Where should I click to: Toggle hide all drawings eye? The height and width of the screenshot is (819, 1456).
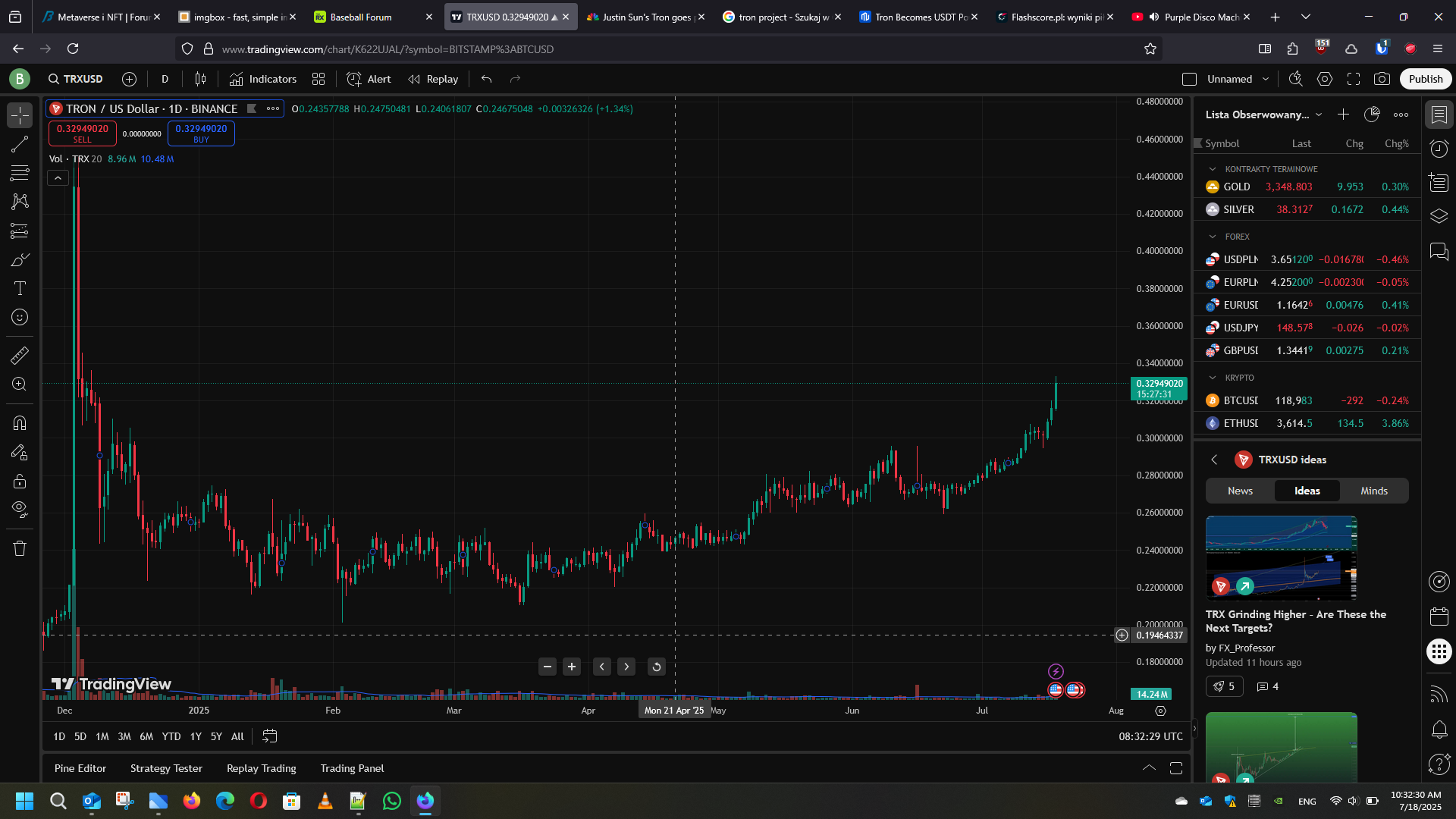click(20, 510)
